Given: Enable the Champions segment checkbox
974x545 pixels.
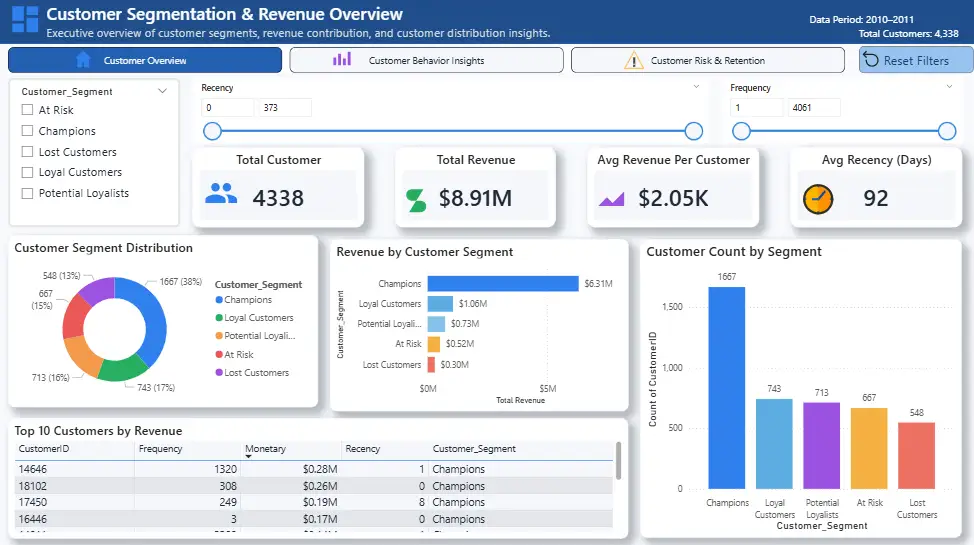Looking at the screenshot, I should coord(28,131).
